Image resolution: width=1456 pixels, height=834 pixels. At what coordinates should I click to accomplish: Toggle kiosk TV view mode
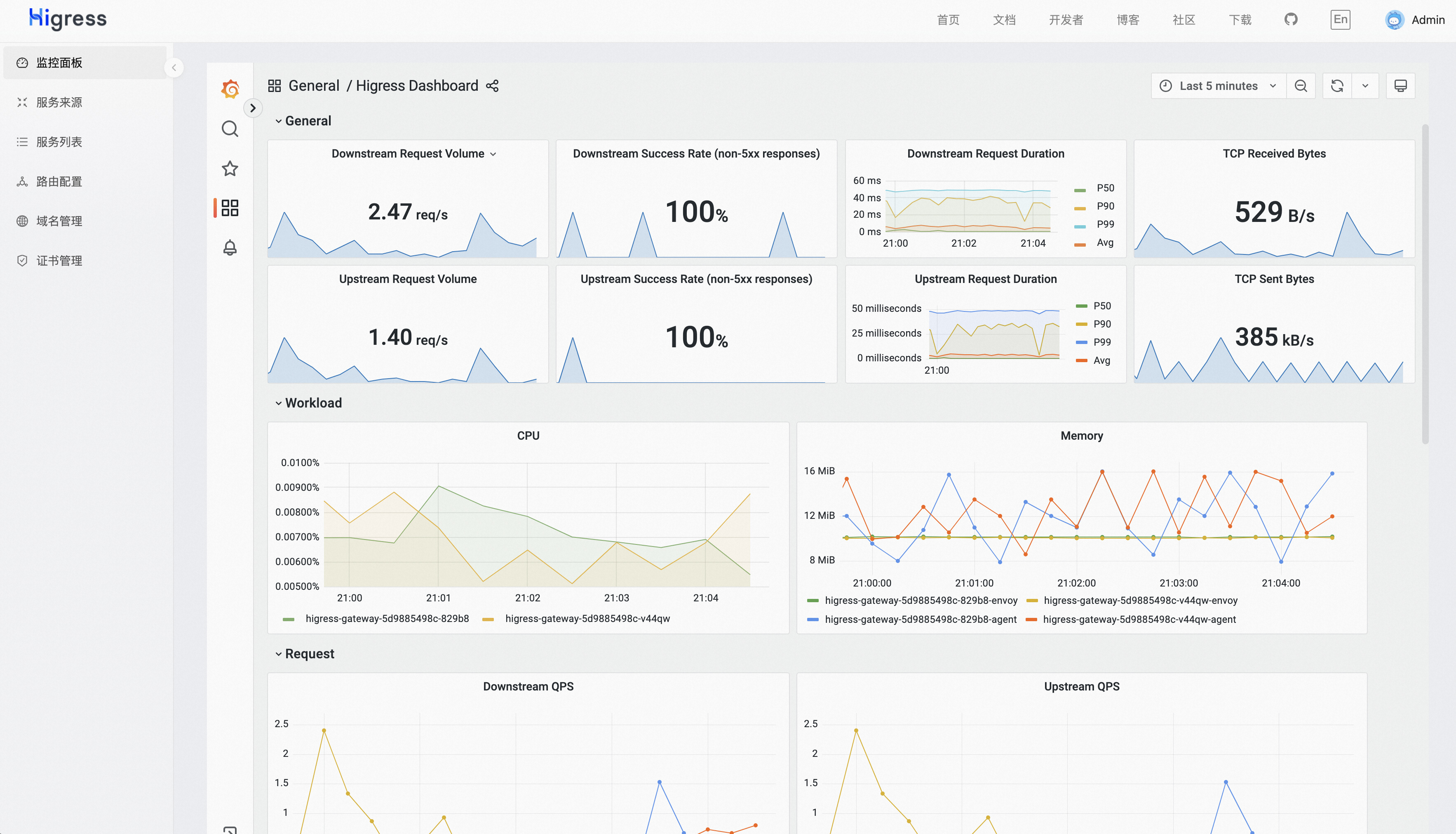(1400, 86)
